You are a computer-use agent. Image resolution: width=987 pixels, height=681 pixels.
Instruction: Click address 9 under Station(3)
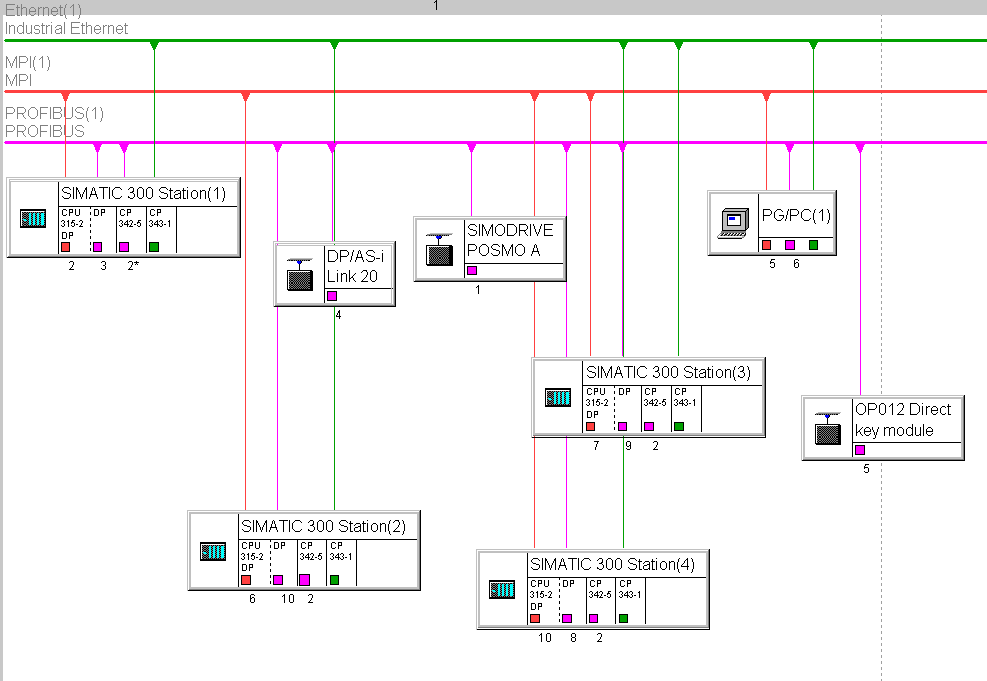(628, 446)
